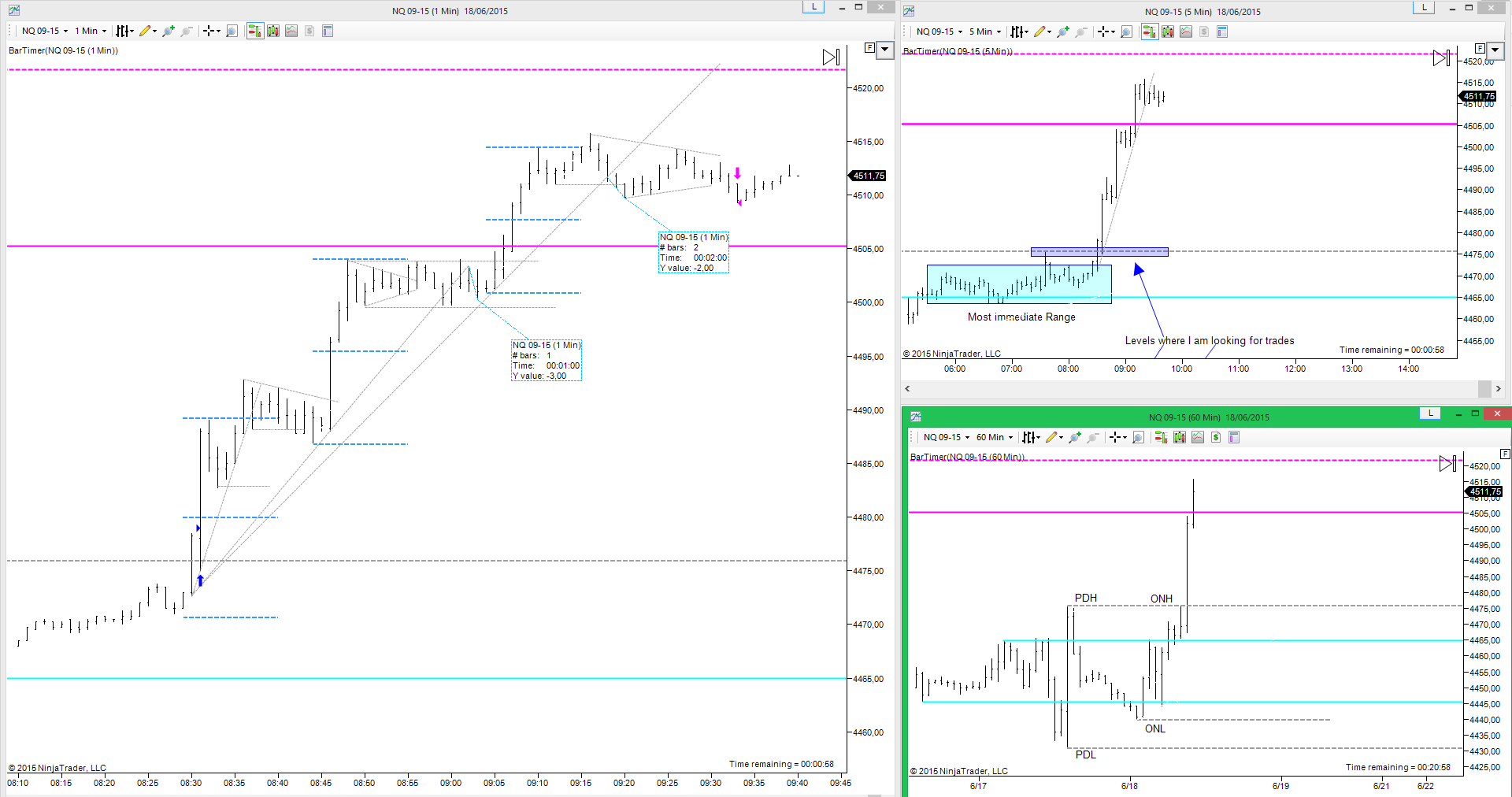Select purple level rectangle on 5 Min chart
The height and width of the screenshot is (797, 1512).
(x=1099, y=252)
